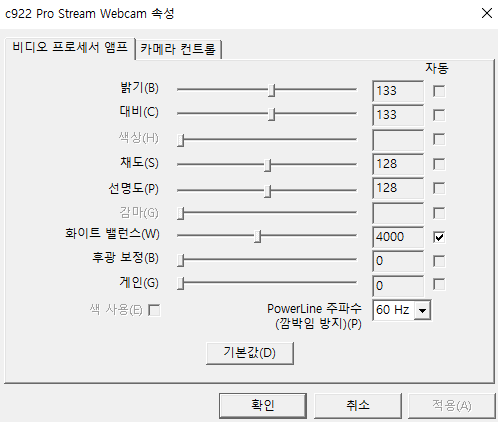Image resolution: width=498 pixels, height=422 pixels.
Task: Switch to the 카메라 컨트롤 tab
Action: (179, 49)
